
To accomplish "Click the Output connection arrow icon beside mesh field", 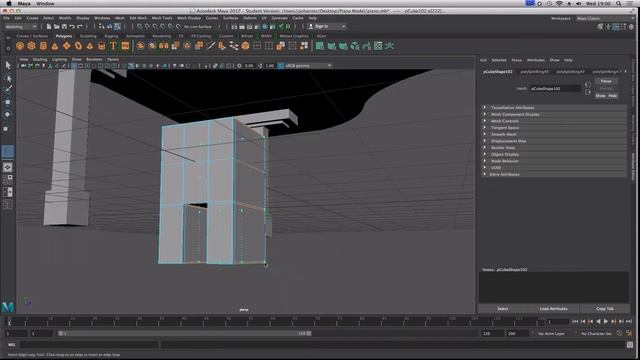I will click(588, 92).
